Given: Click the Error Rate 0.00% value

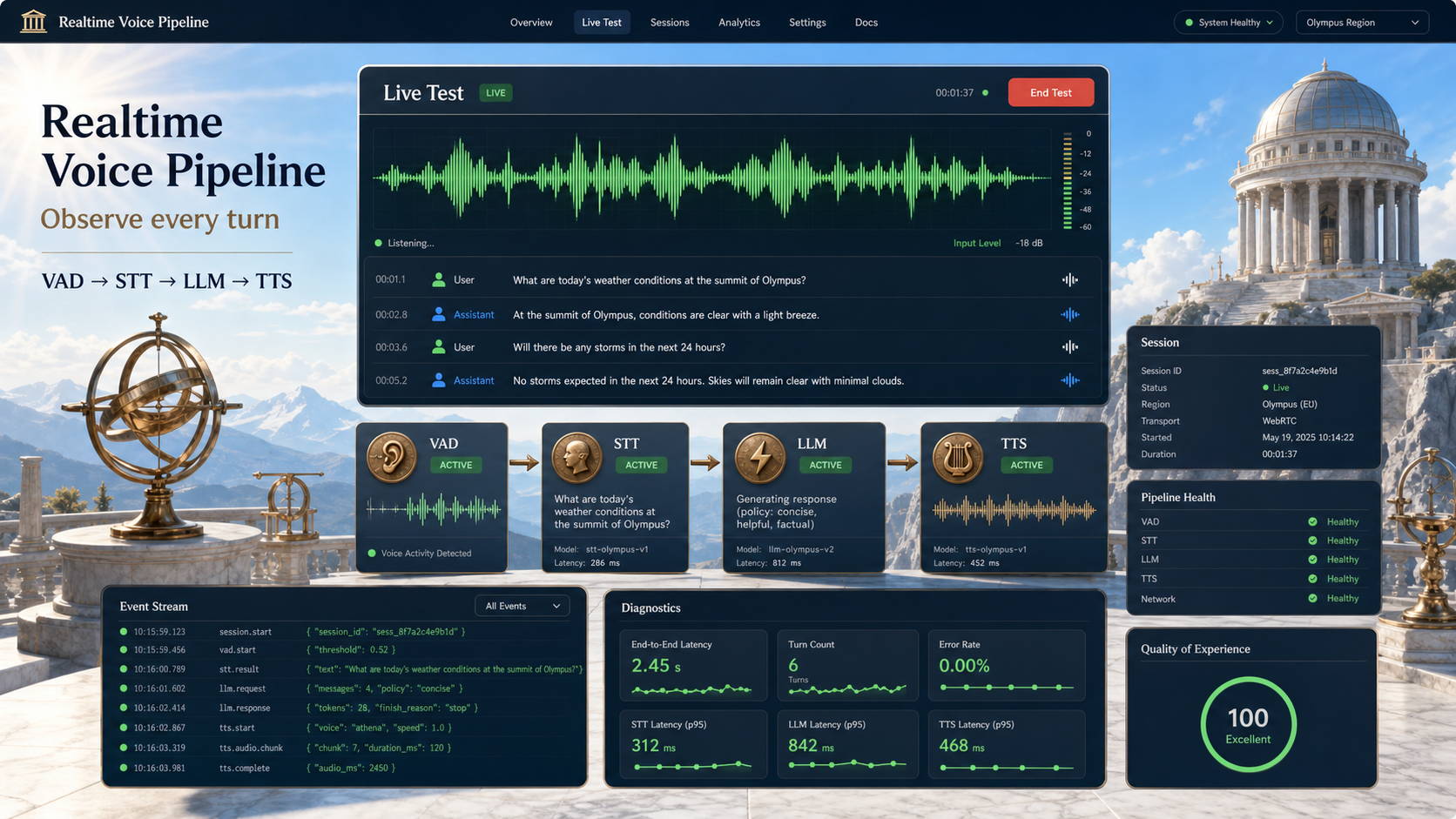Looking at the screenshot, I should click(x=964, y=666).
